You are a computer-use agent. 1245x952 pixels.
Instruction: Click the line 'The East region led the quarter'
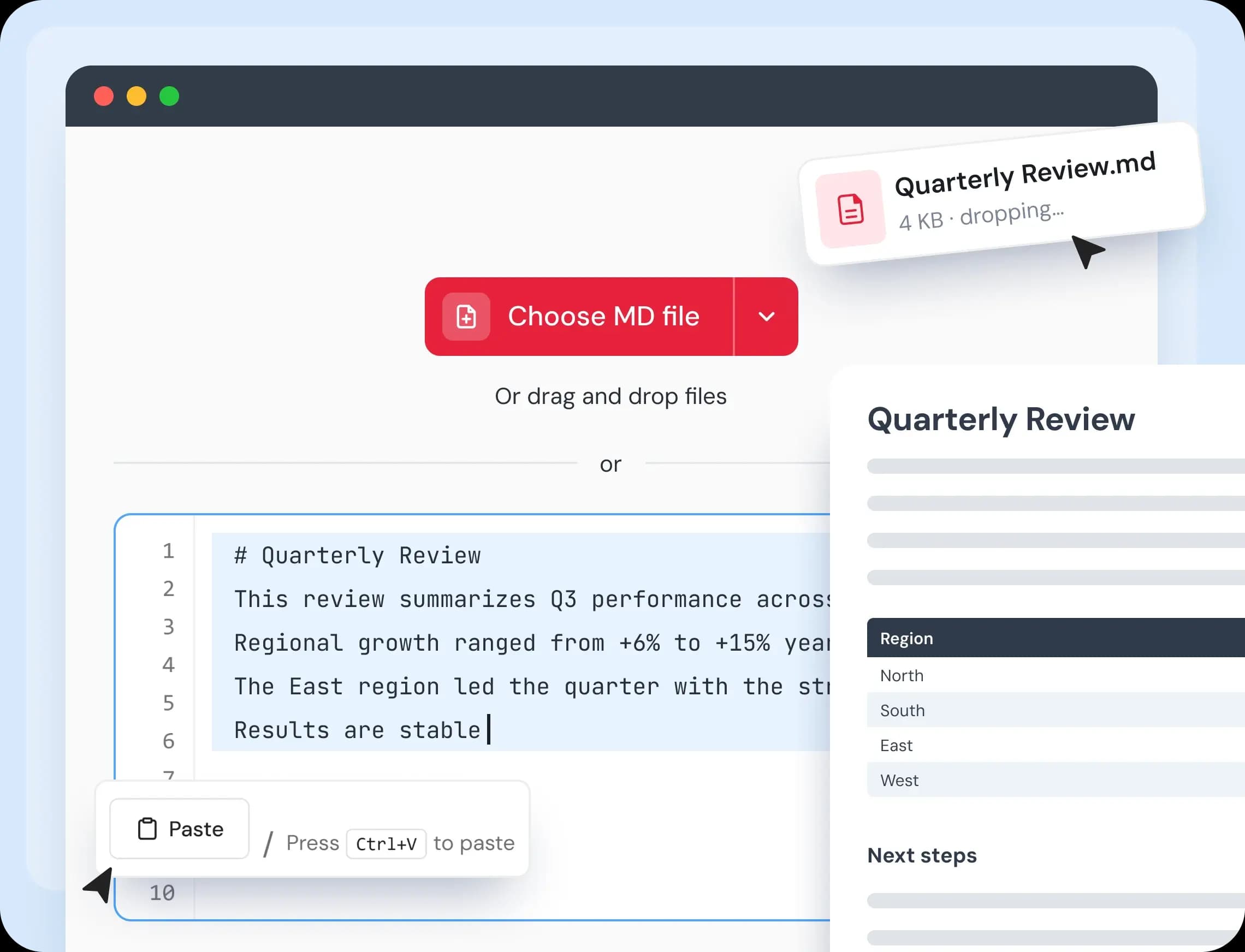532,686
